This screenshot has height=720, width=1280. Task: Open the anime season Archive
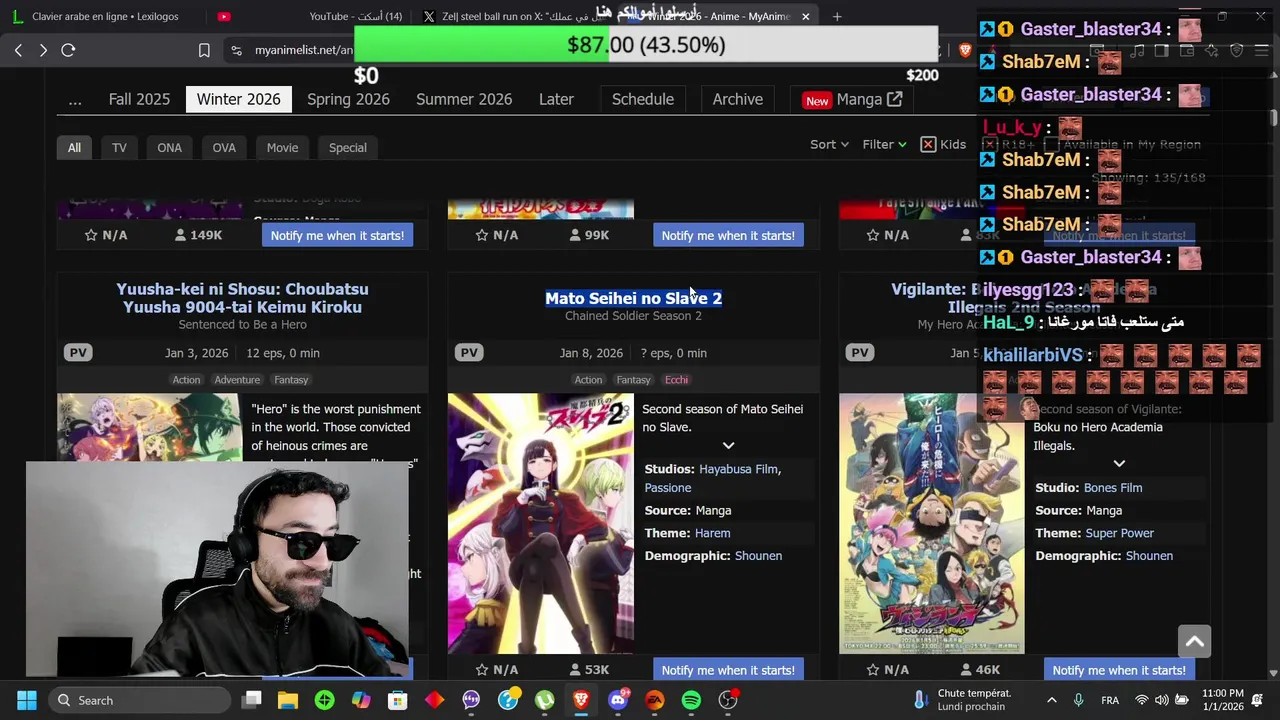click(738, 99)
